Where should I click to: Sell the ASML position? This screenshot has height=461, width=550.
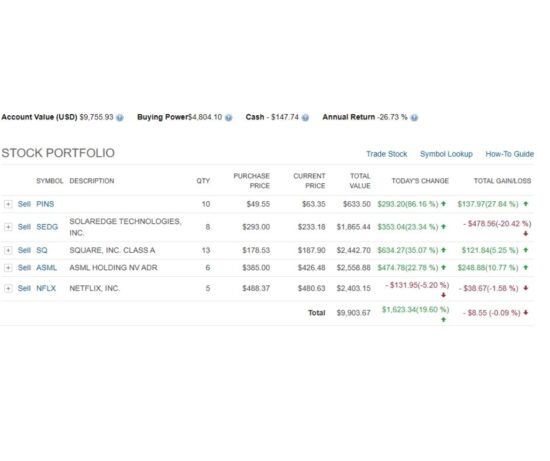tap(24, 268)
